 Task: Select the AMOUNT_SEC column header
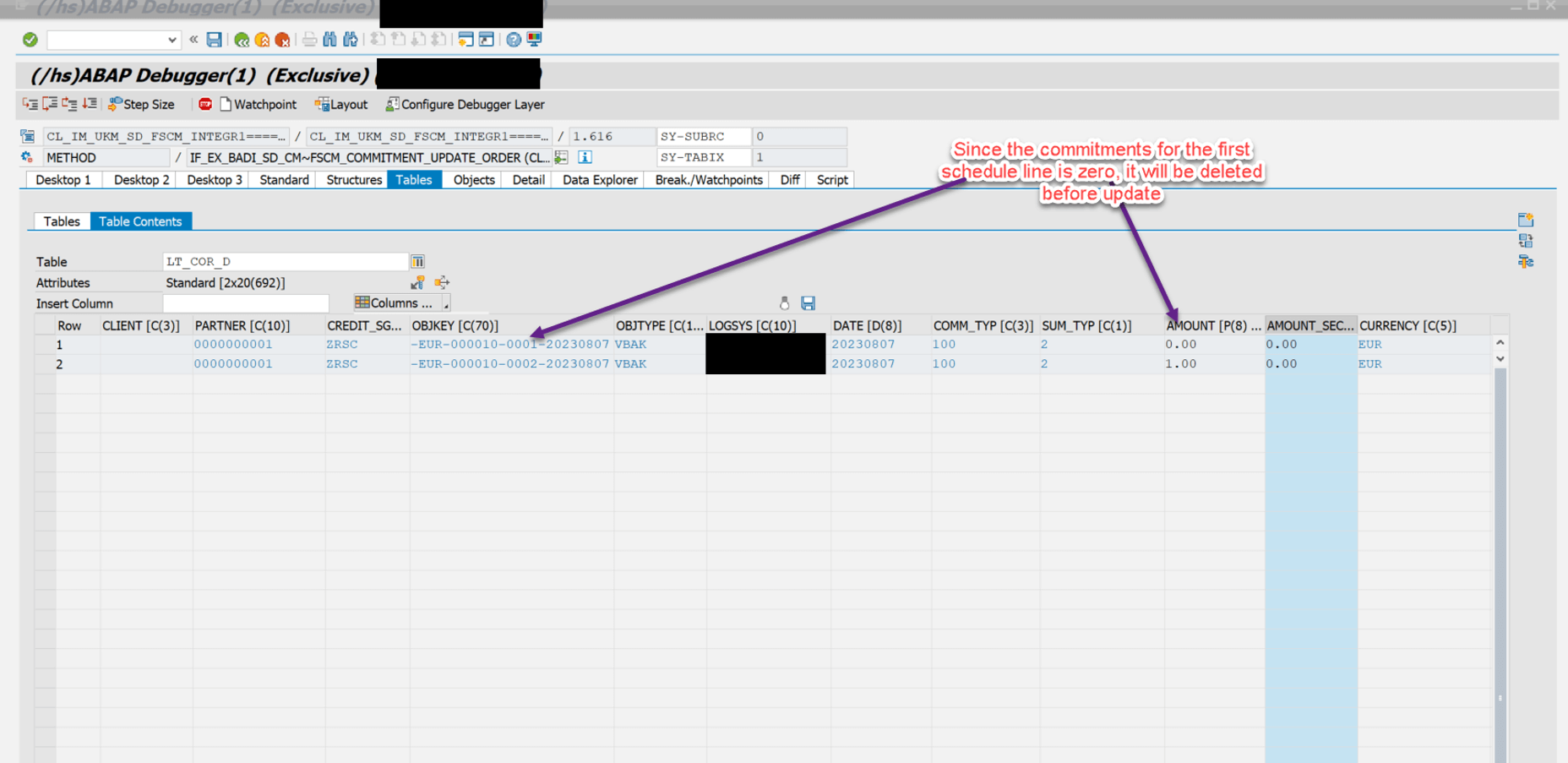pos(1308,325)
